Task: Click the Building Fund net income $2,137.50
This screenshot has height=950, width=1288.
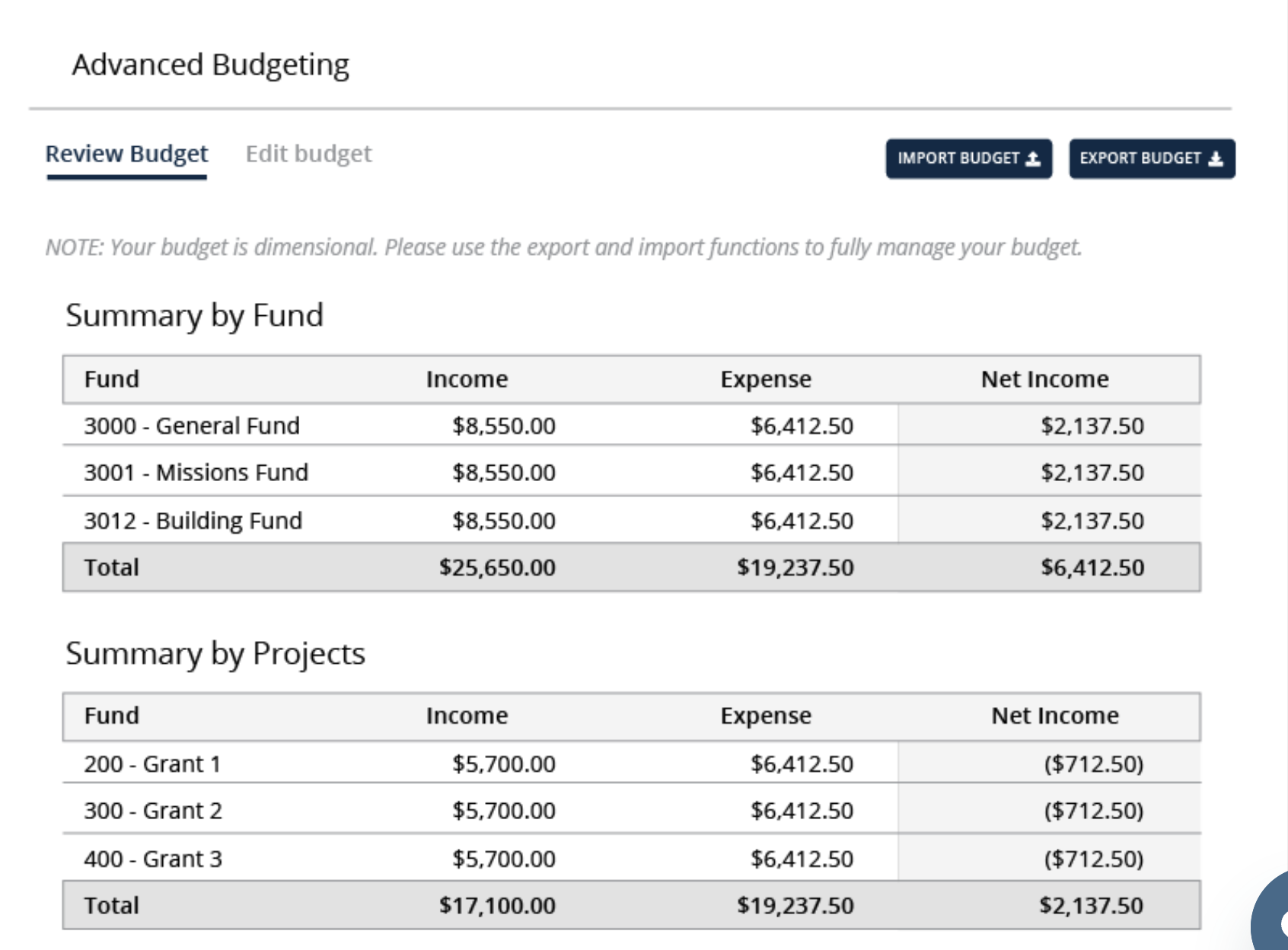Action: pos(1092,521)
